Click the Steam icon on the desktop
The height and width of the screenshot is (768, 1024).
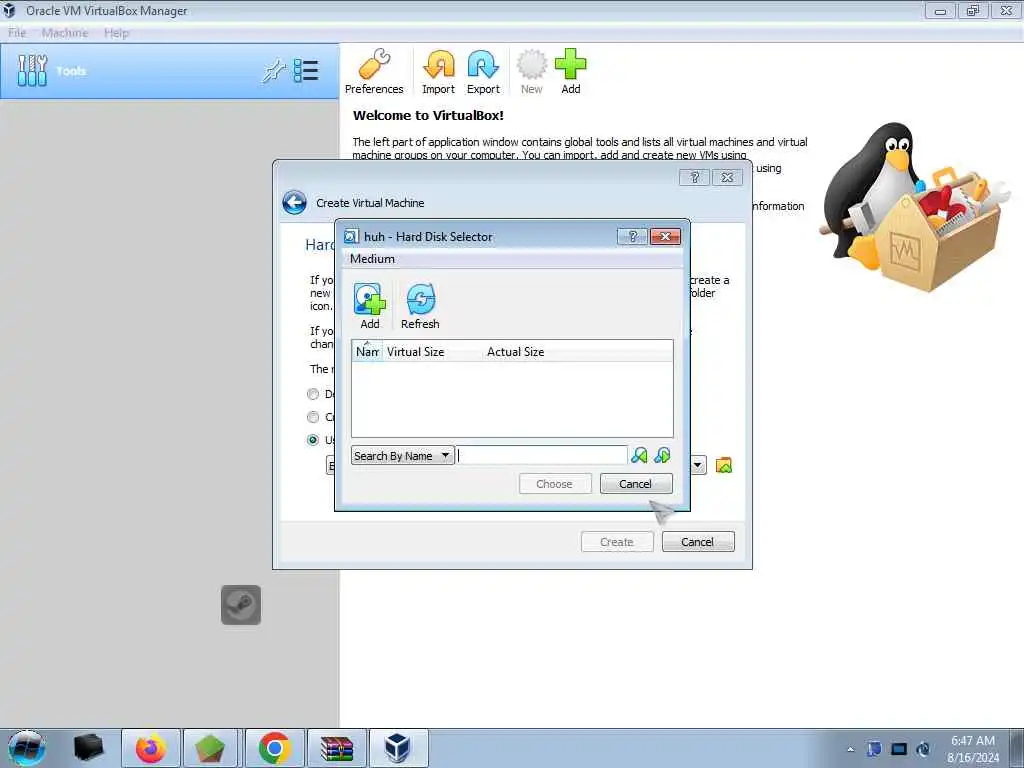pos(241,605)
